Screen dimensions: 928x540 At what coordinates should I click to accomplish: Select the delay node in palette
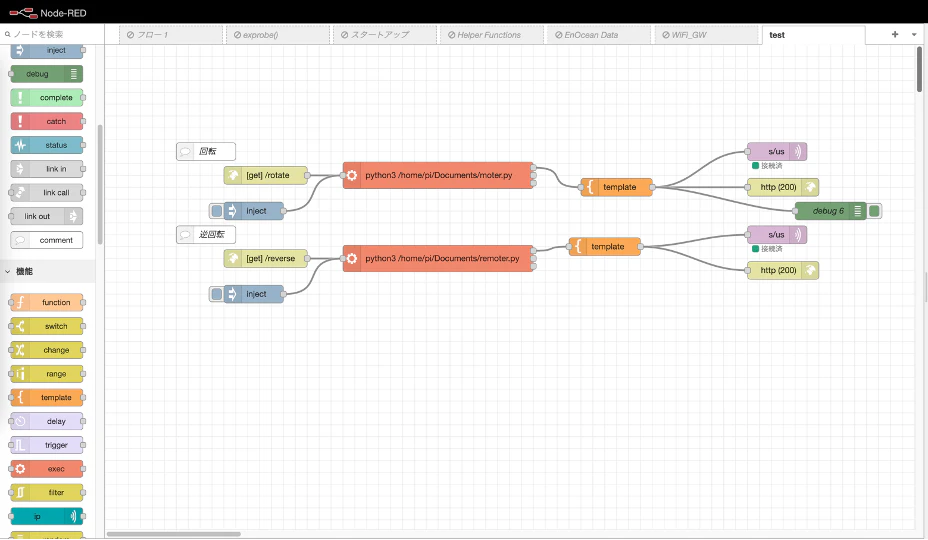point(47,421)
